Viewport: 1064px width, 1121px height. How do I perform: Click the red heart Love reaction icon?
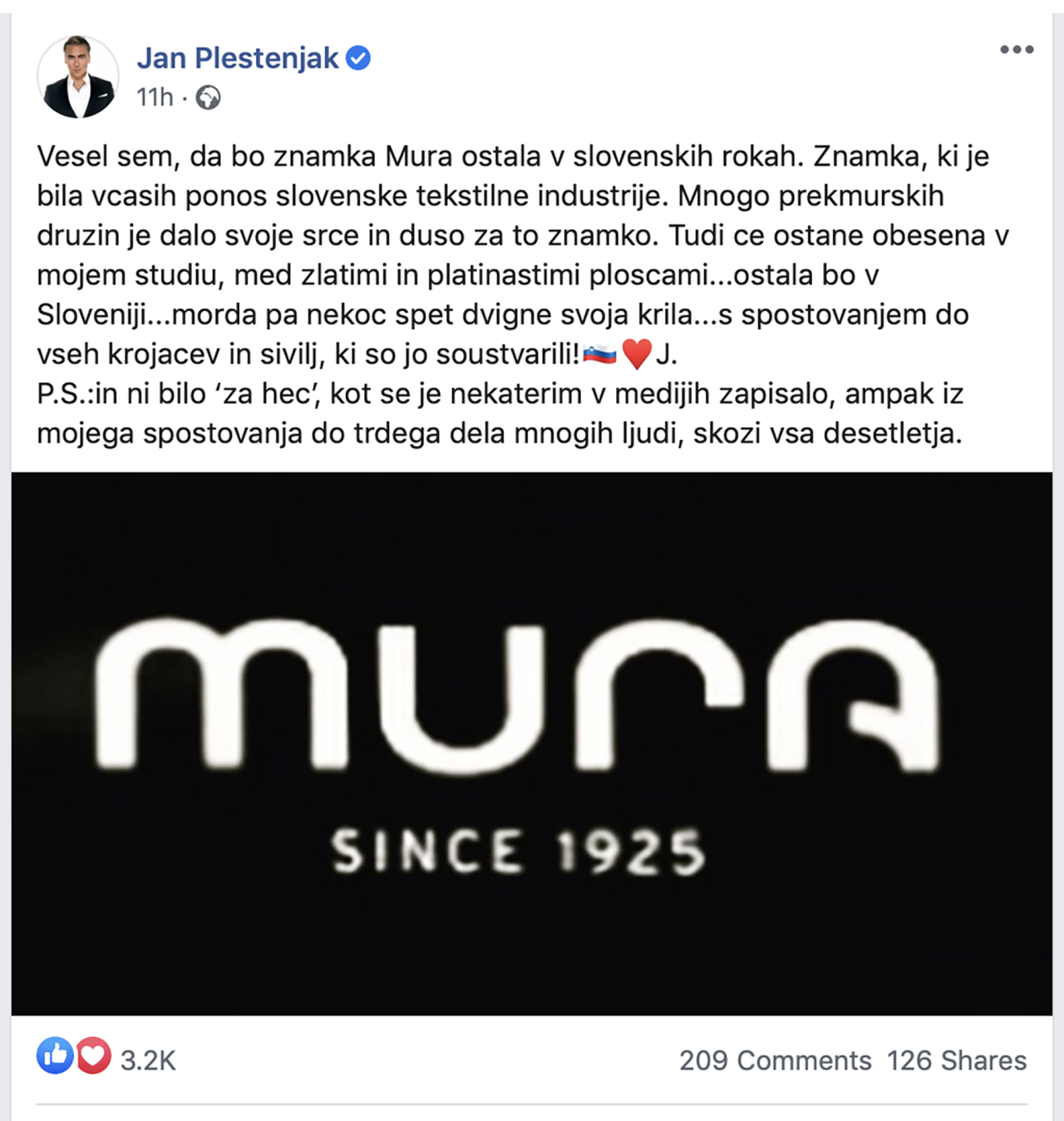point(93,1056)
